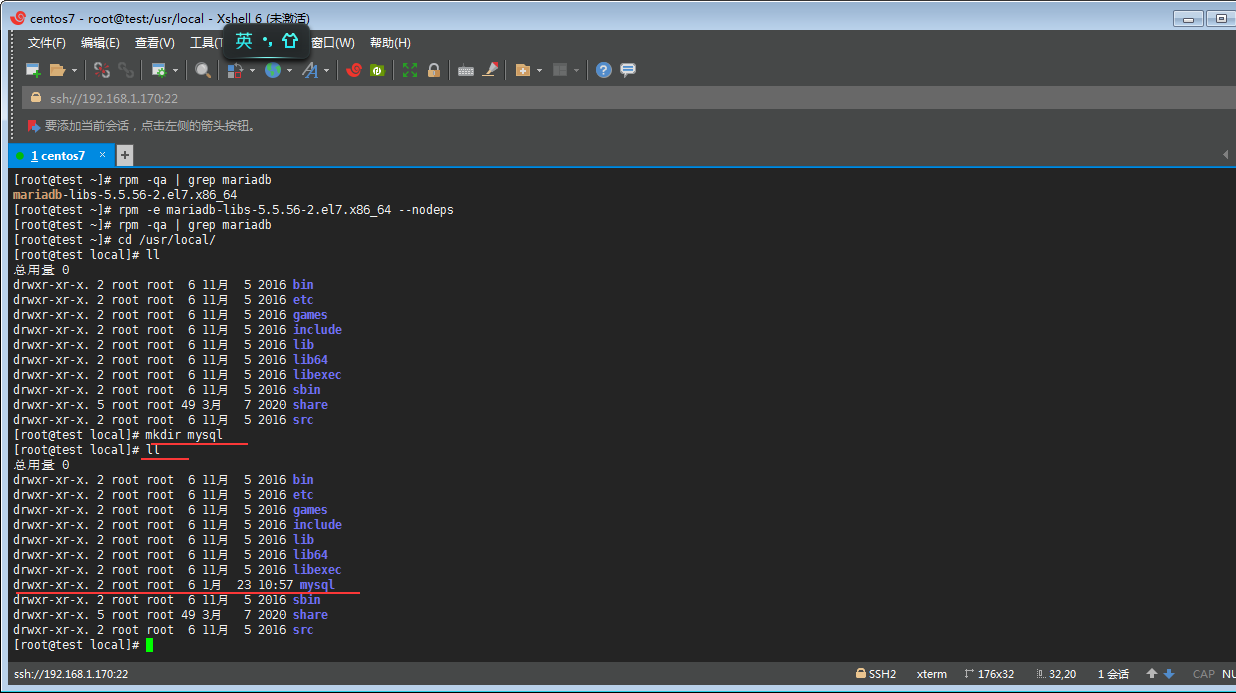This screenshot has height=693, width=1236.
Task: Click the blue down arrow in status bar
Action: click(x=1169, y=674)
